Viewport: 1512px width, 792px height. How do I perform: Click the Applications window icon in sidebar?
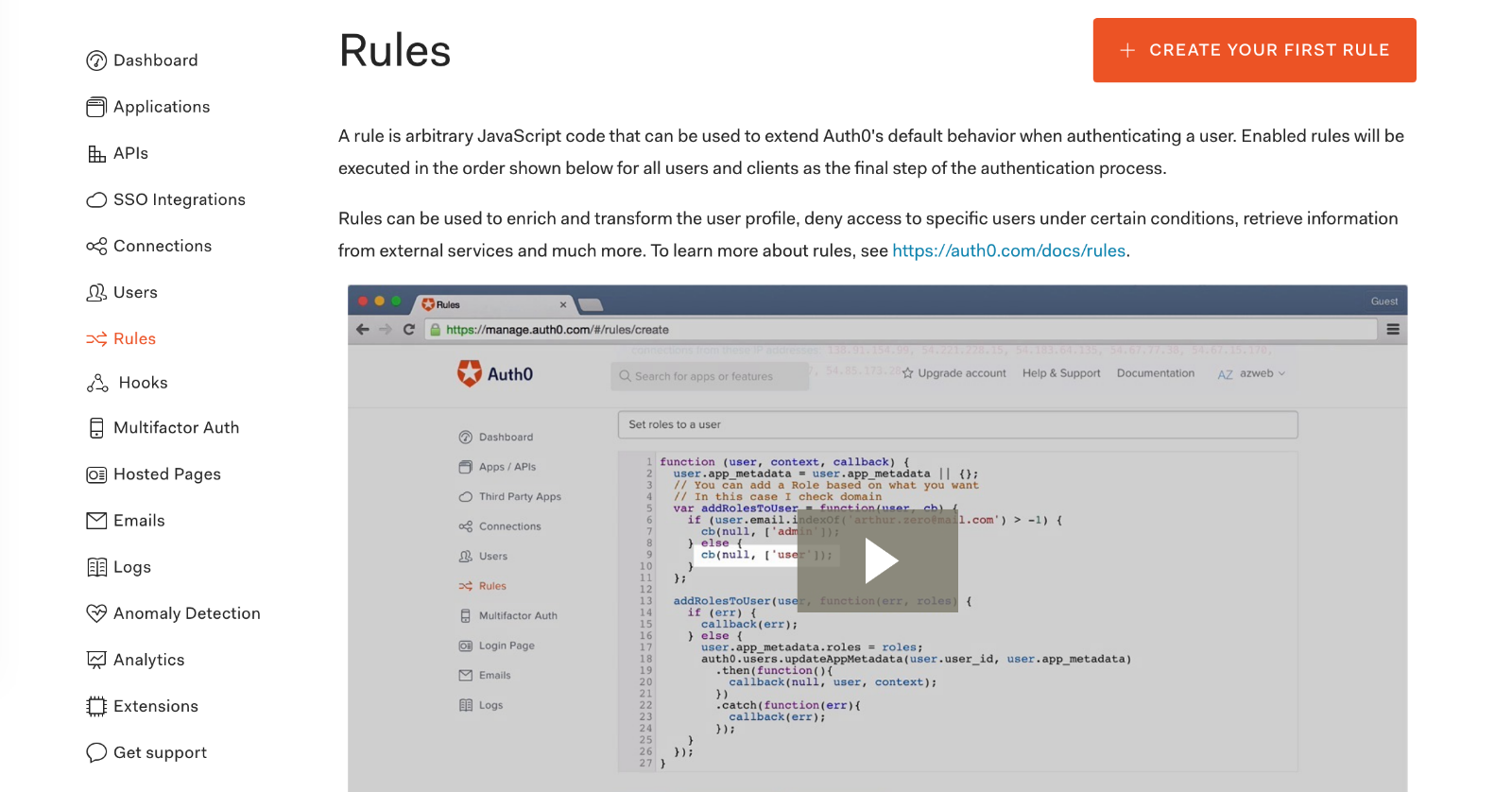[x=96, y=107]
